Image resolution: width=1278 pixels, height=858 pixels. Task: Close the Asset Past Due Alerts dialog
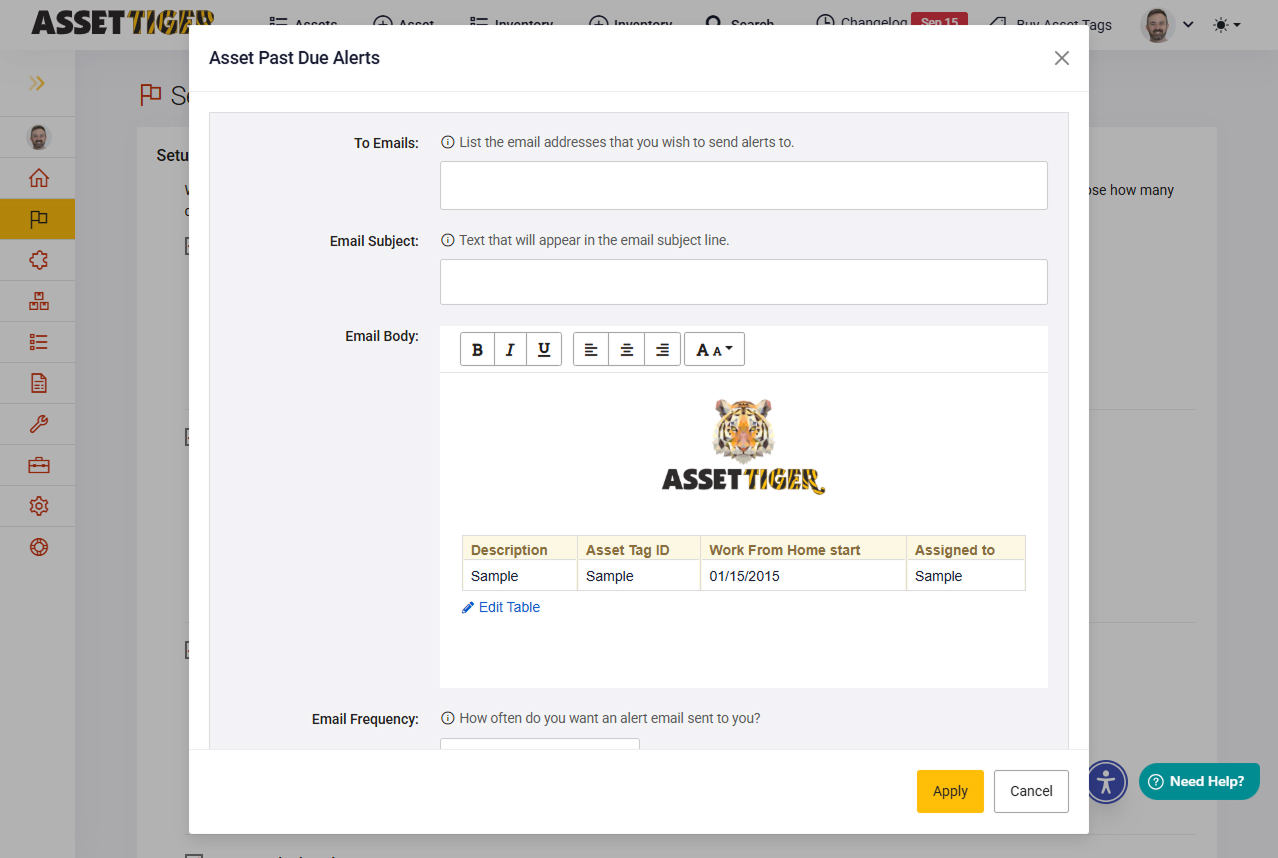(x=1062, y=58)
